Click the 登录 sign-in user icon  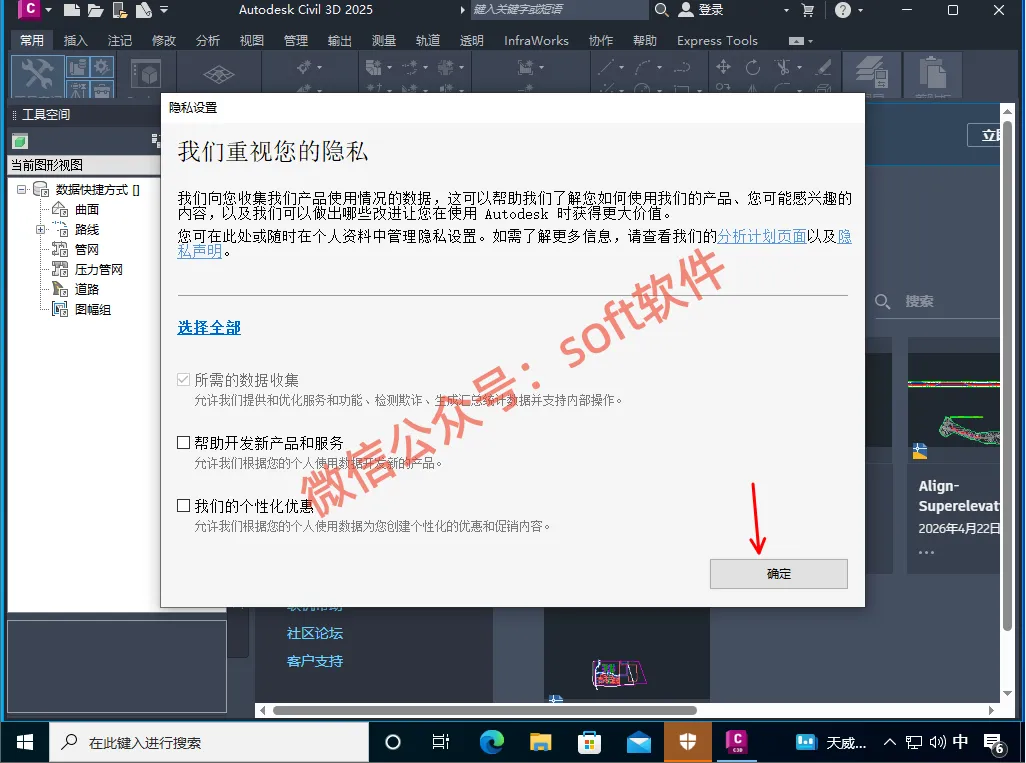pos(685,10)
